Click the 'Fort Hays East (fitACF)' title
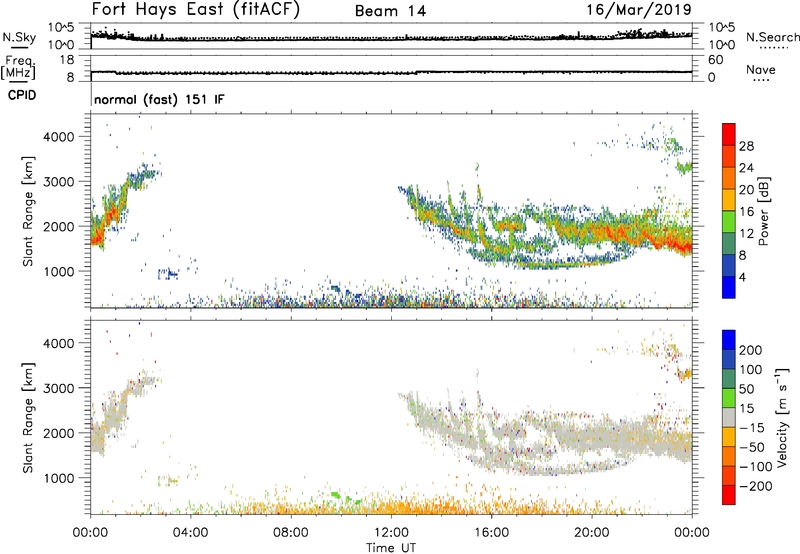Viewport: 800px width, 554px height. pos(195,9)
